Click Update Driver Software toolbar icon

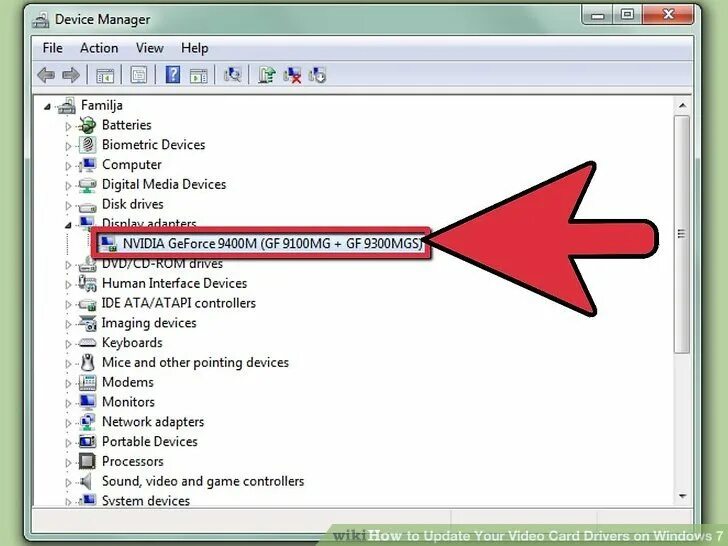tap(267, 75)
